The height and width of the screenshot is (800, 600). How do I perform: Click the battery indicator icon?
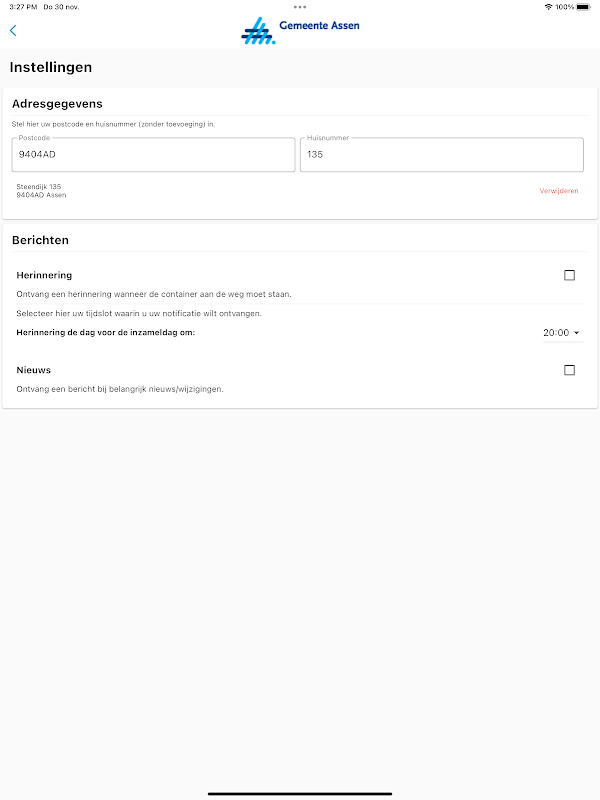click(x=583, y=7)
